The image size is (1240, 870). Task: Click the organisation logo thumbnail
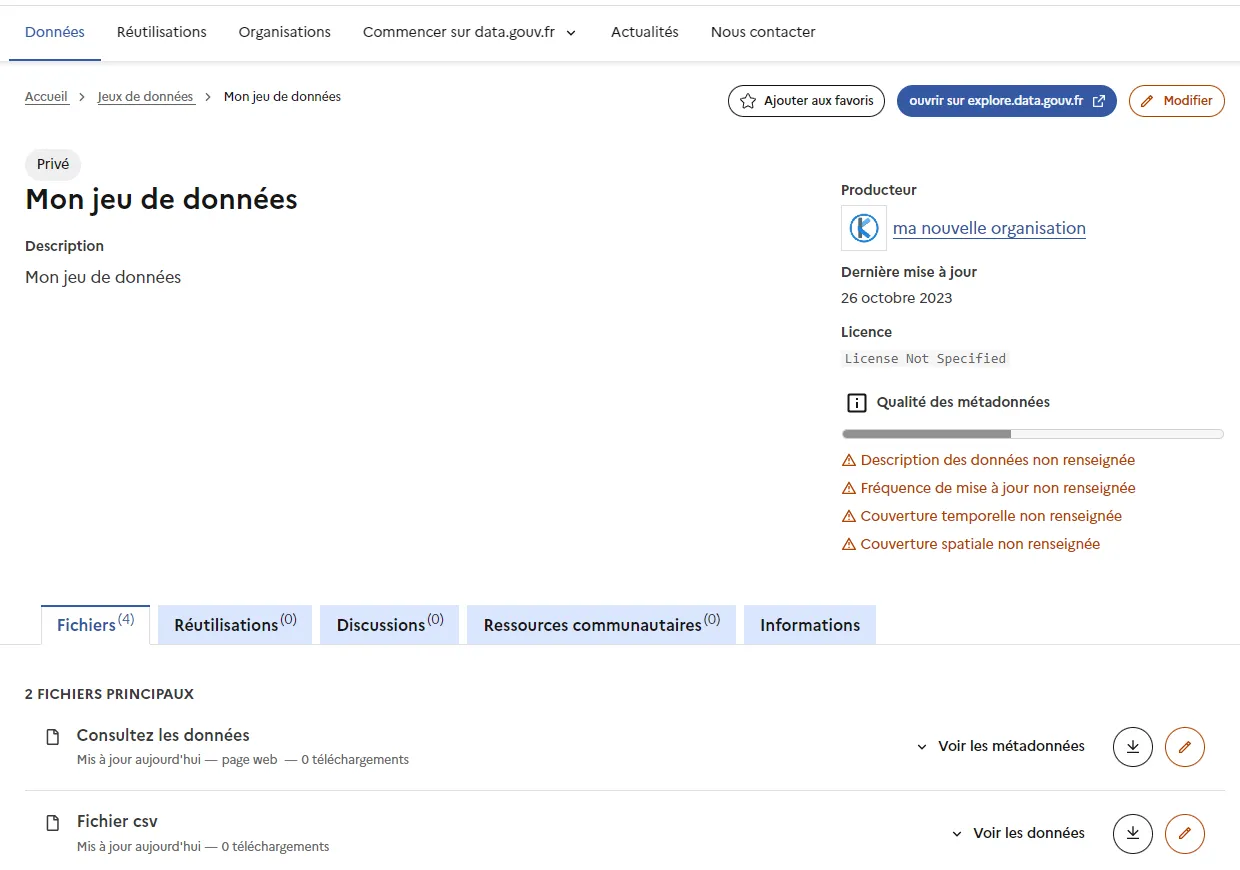[x=864, y=228]
